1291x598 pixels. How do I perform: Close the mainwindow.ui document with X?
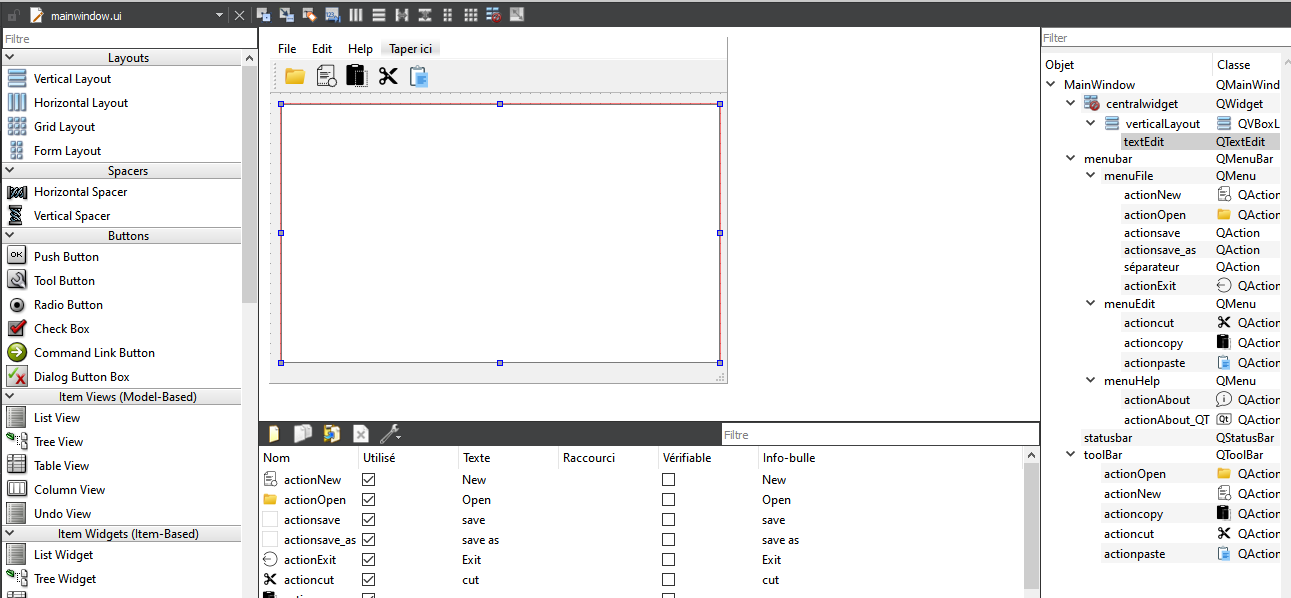pos(239,16)
